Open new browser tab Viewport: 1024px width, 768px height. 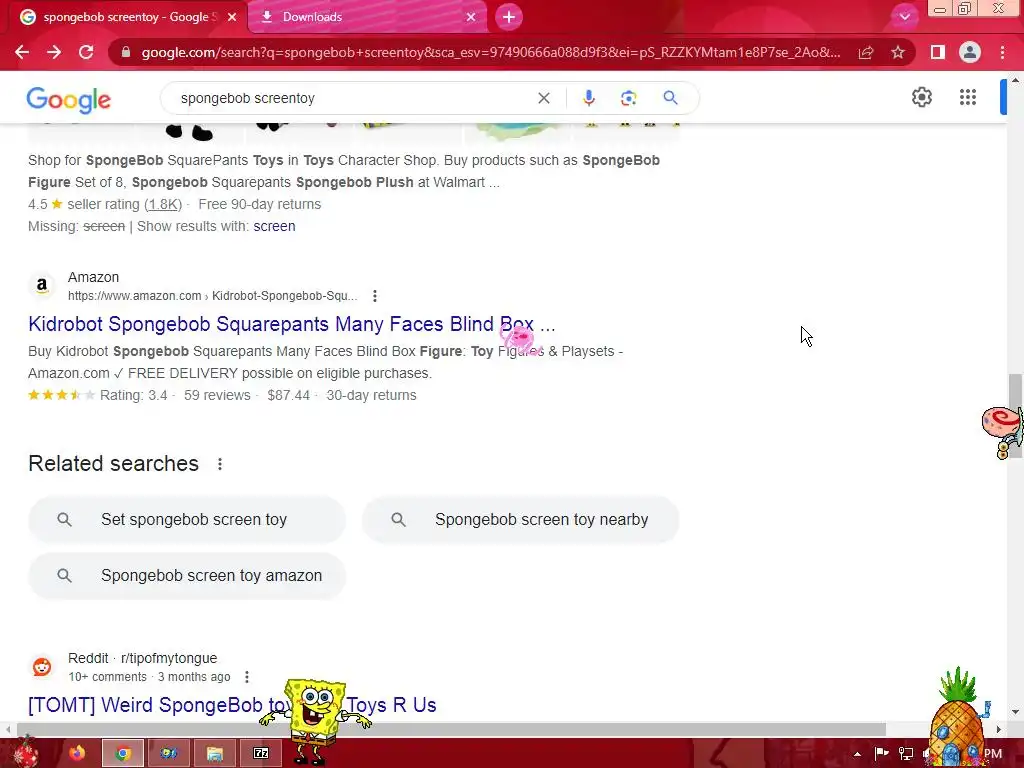tap(509, 17)
